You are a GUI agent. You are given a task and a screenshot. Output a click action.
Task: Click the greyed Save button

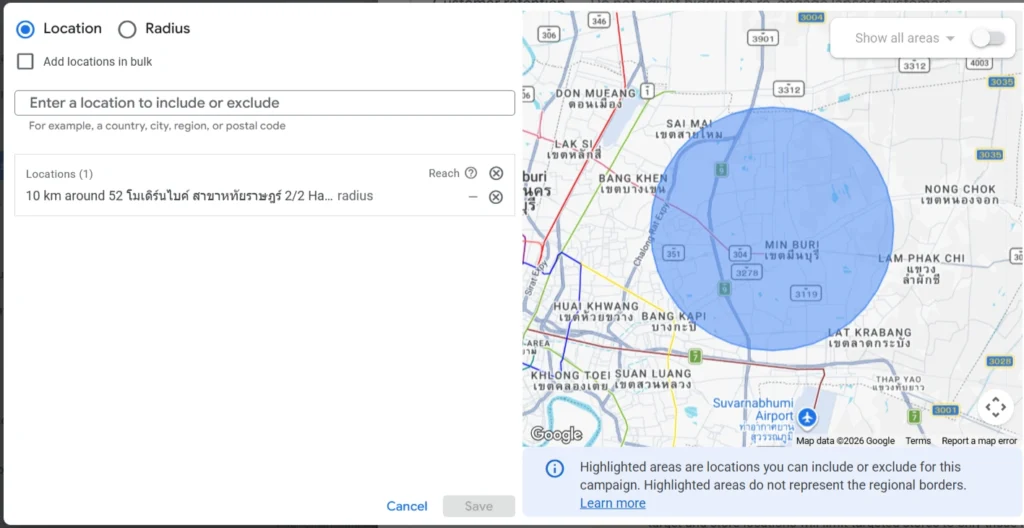(x=479, y=506)
